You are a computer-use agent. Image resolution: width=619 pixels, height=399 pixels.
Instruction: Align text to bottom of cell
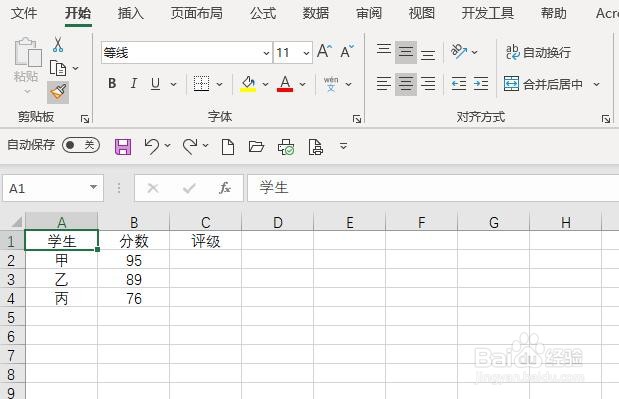pos(428,54)
